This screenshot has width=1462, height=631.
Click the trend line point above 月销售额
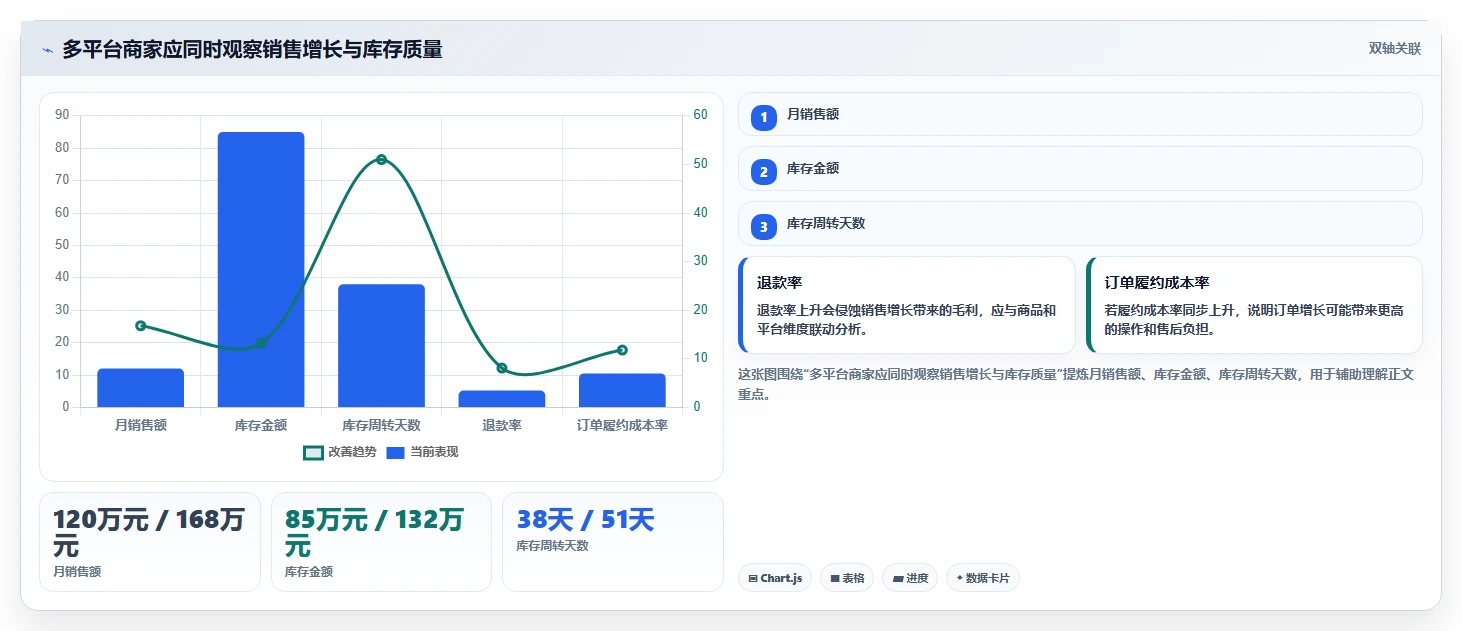[x=141, y=325]
